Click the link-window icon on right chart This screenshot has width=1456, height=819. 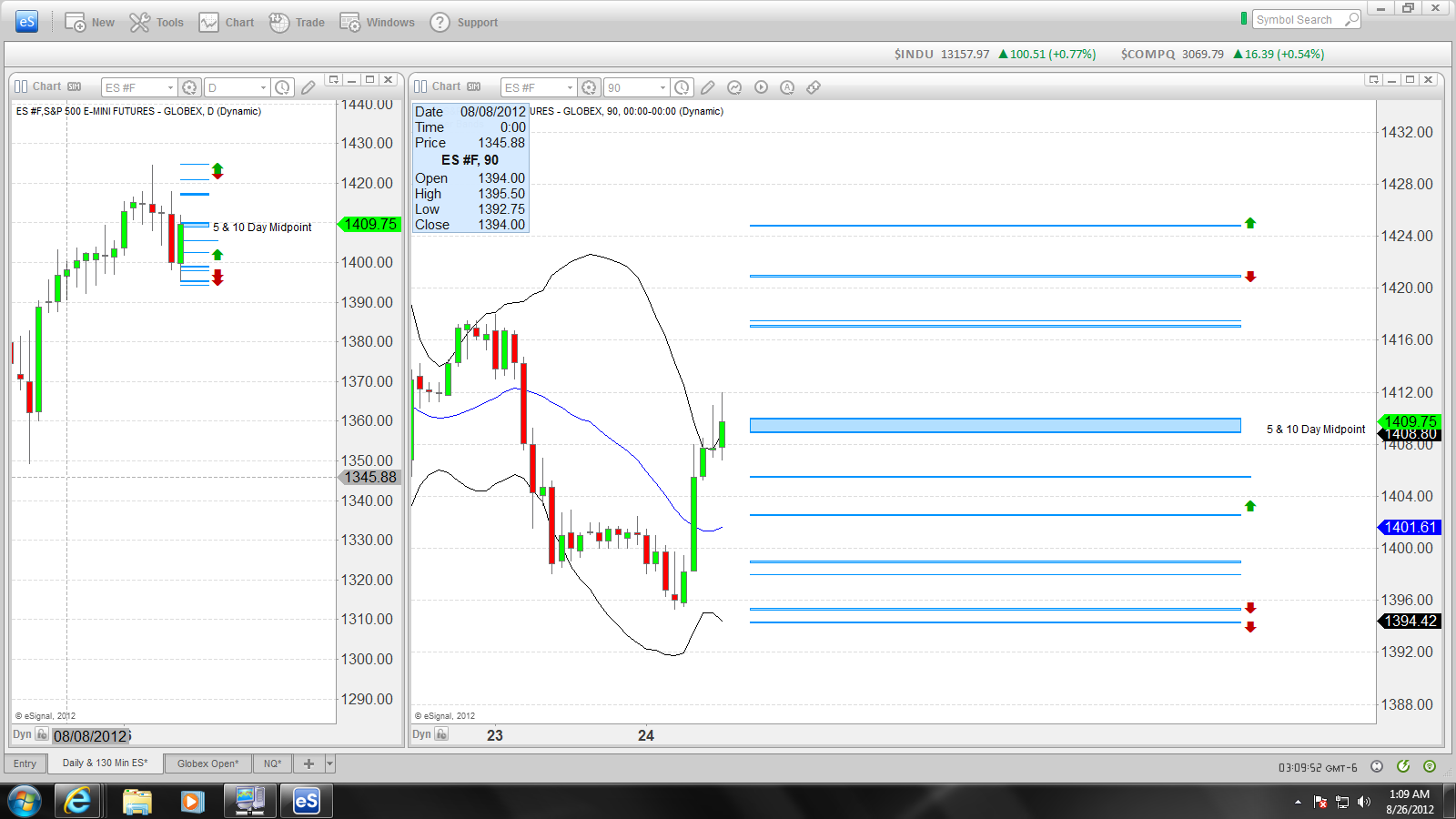[x=1374, y=80]
